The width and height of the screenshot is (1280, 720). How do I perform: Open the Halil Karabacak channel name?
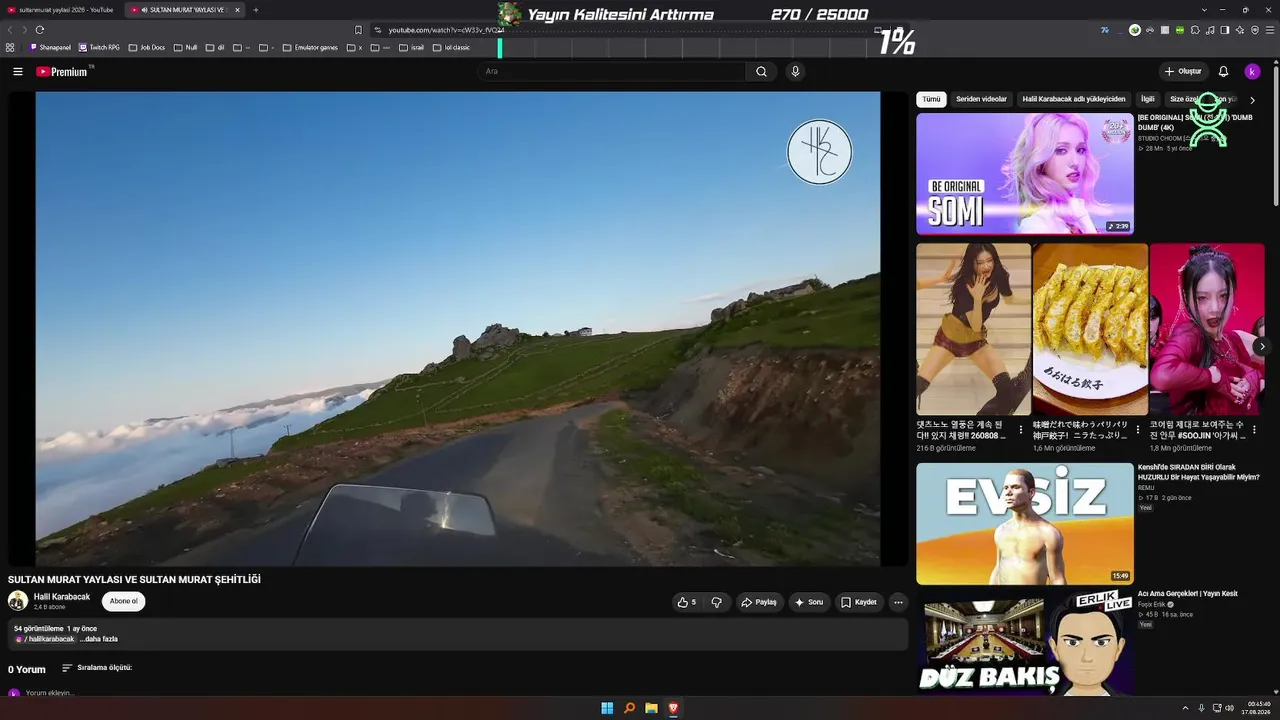(62, 597)
